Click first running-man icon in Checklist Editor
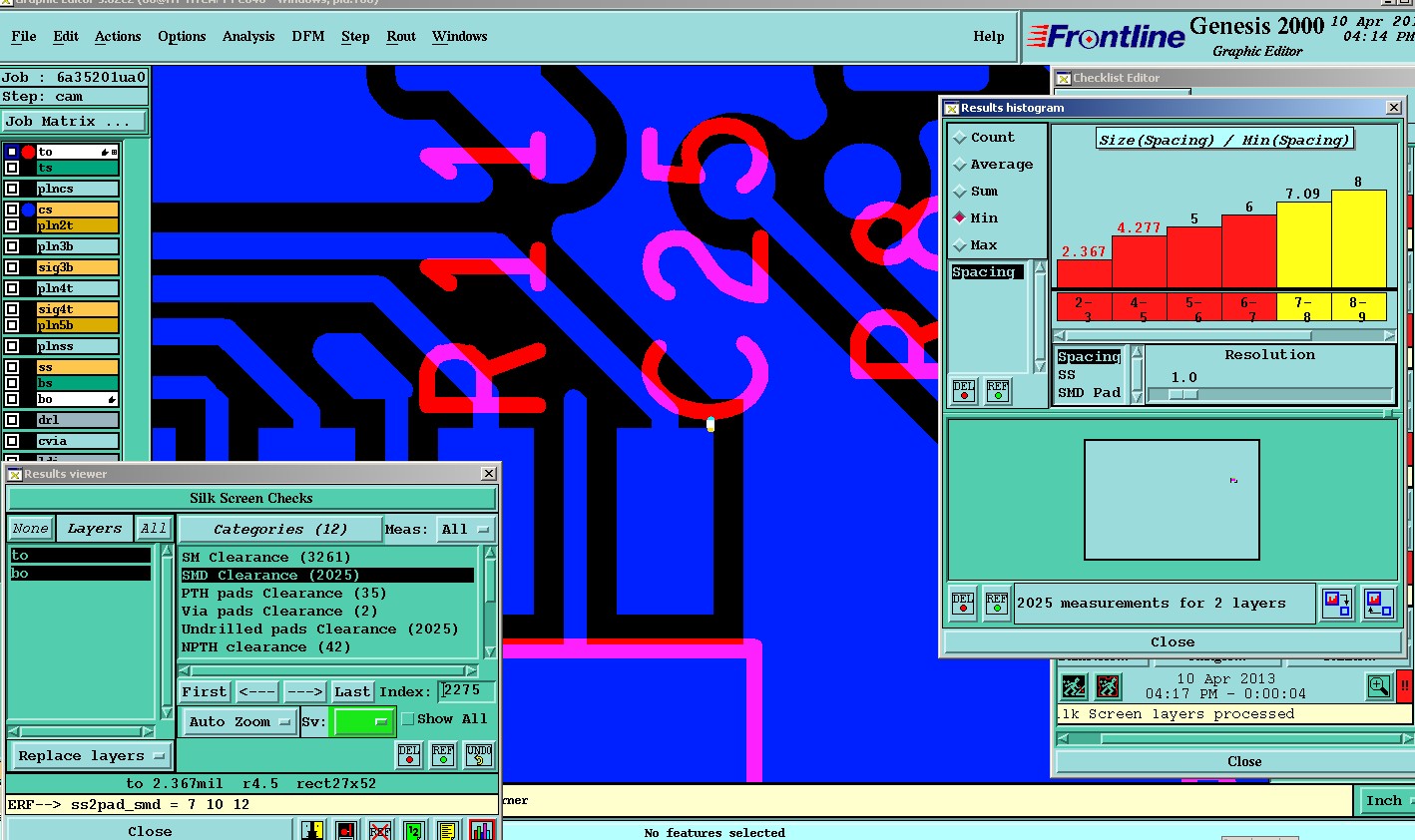 [1074, 686]
